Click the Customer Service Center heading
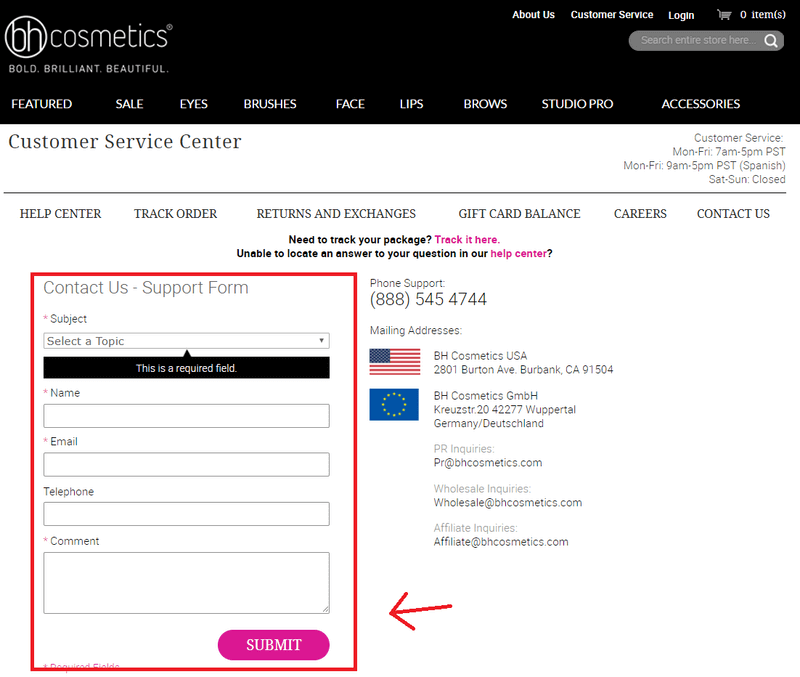 coord(125,142)
